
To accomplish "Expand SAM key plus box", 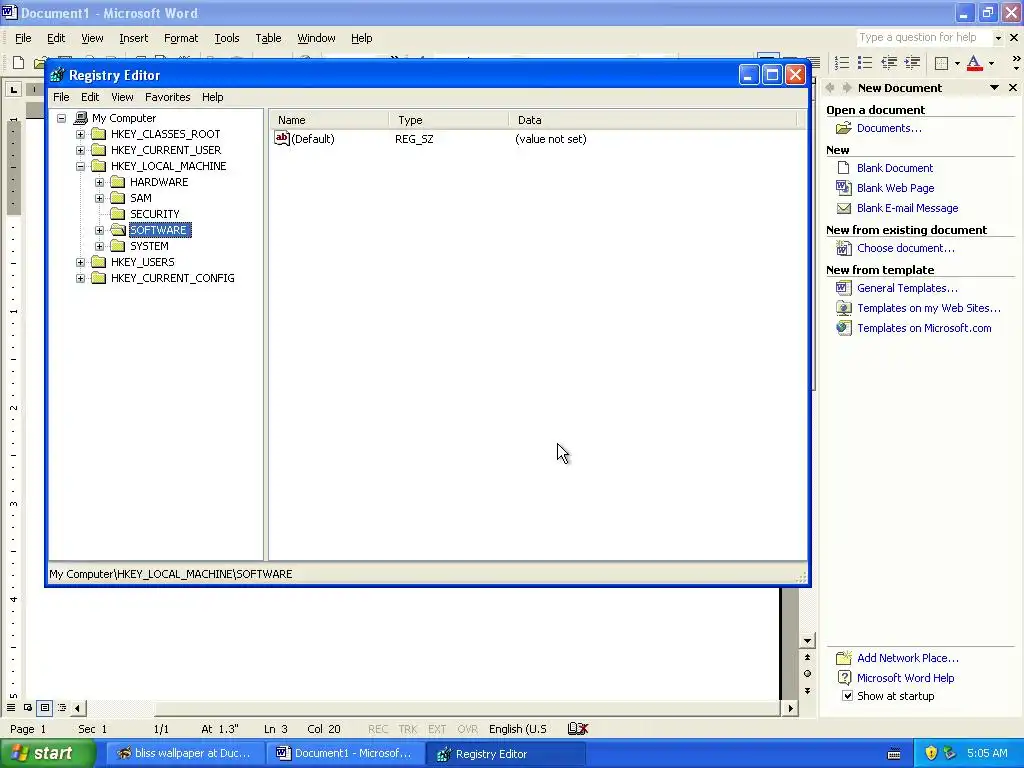I will (99, 199).
